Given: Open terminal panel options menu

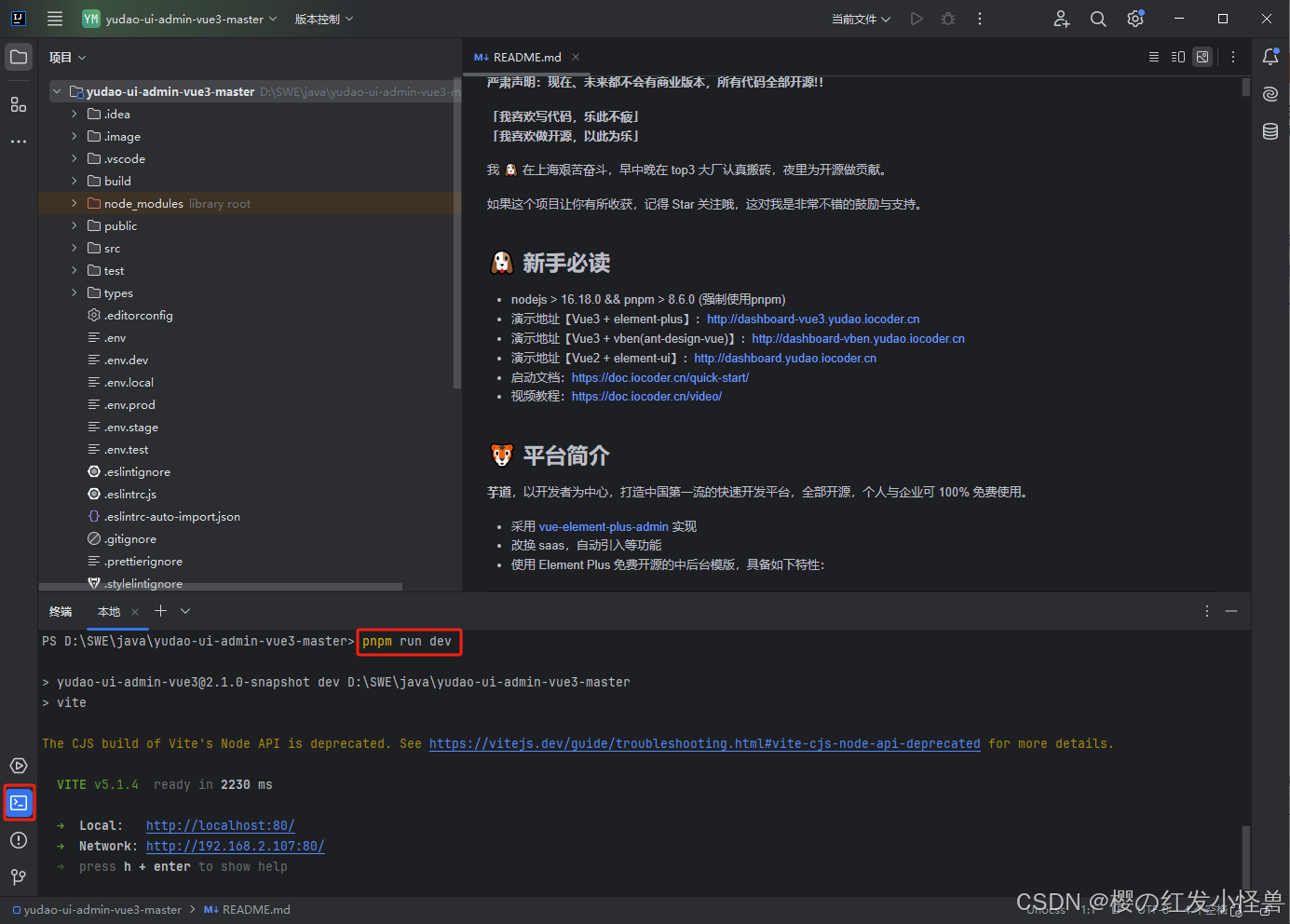Looking at the screenshot, I should pos(1207,611).
